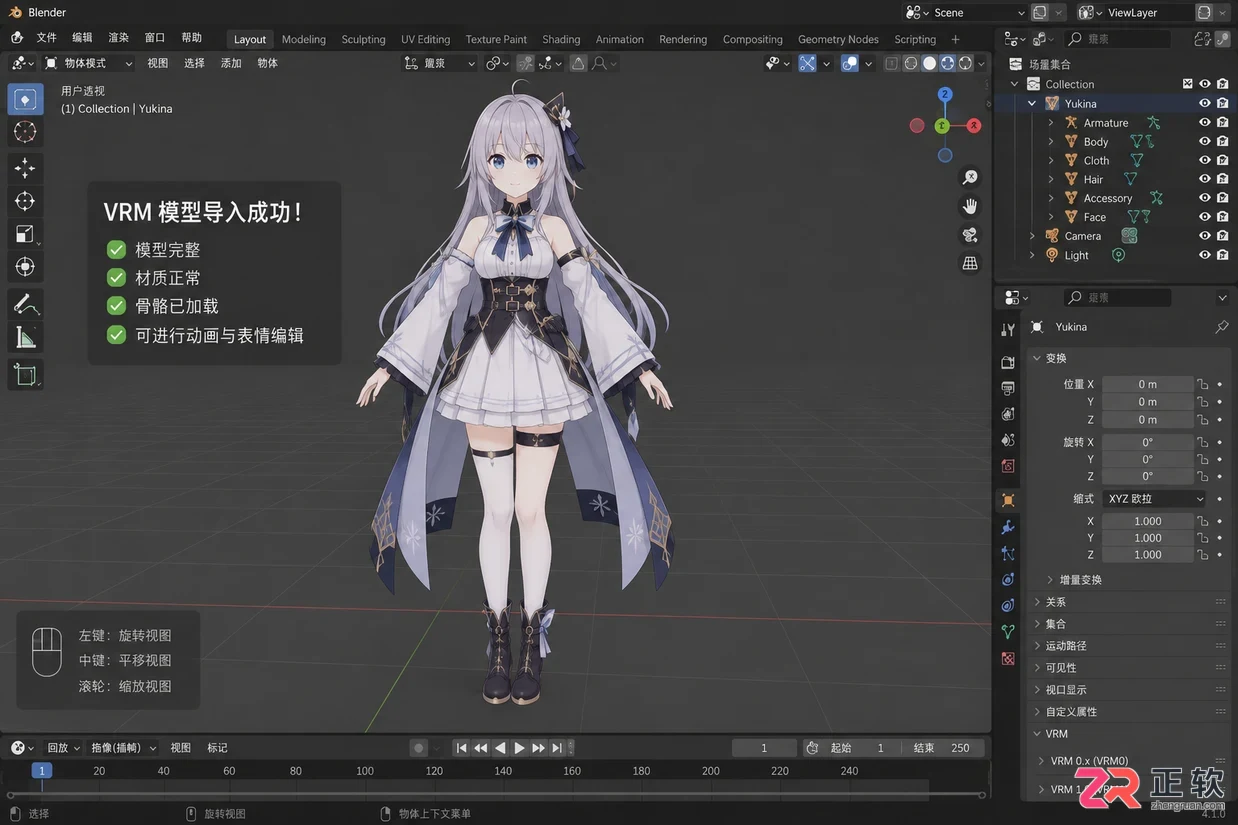Open the Output properties tab icon
The width and height of the screenshot is (1238, 825).
pos(1008,388)
